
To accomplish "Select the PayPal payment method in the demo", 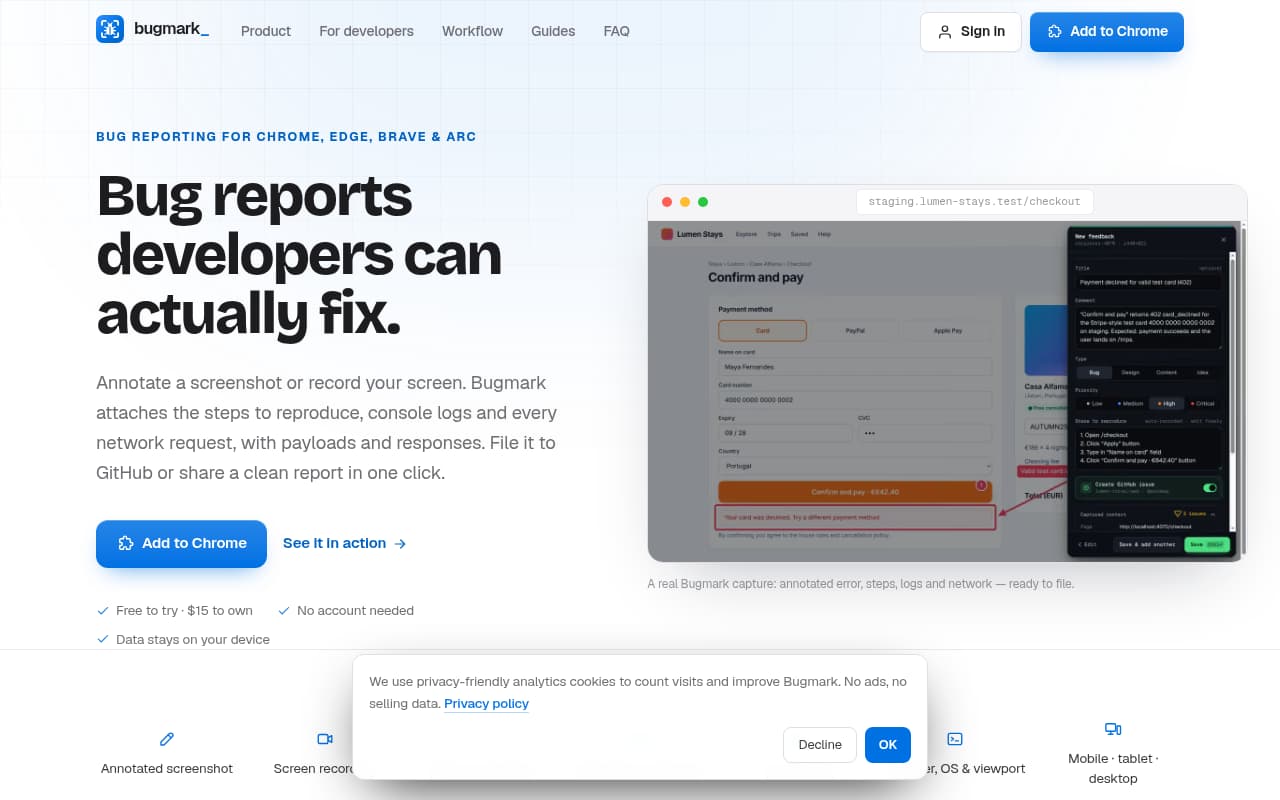I will point(854,330).
